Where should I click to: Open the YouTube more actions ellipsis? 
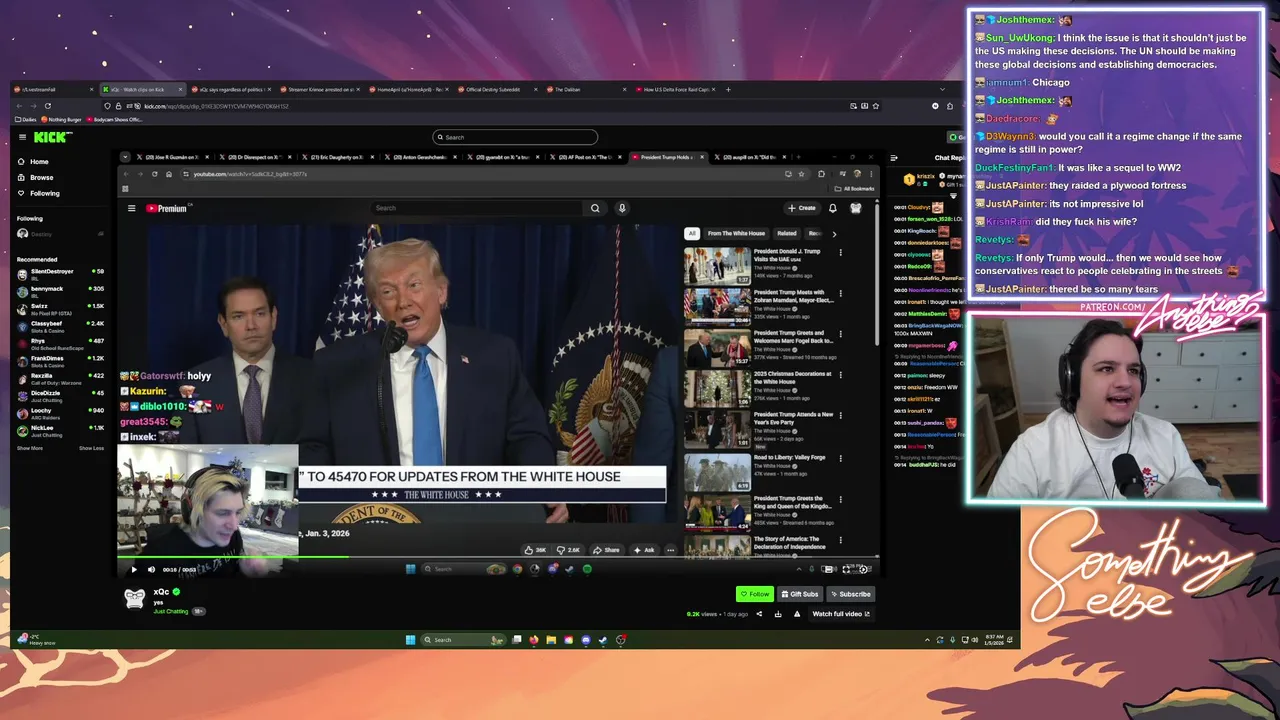pos(671,550)
